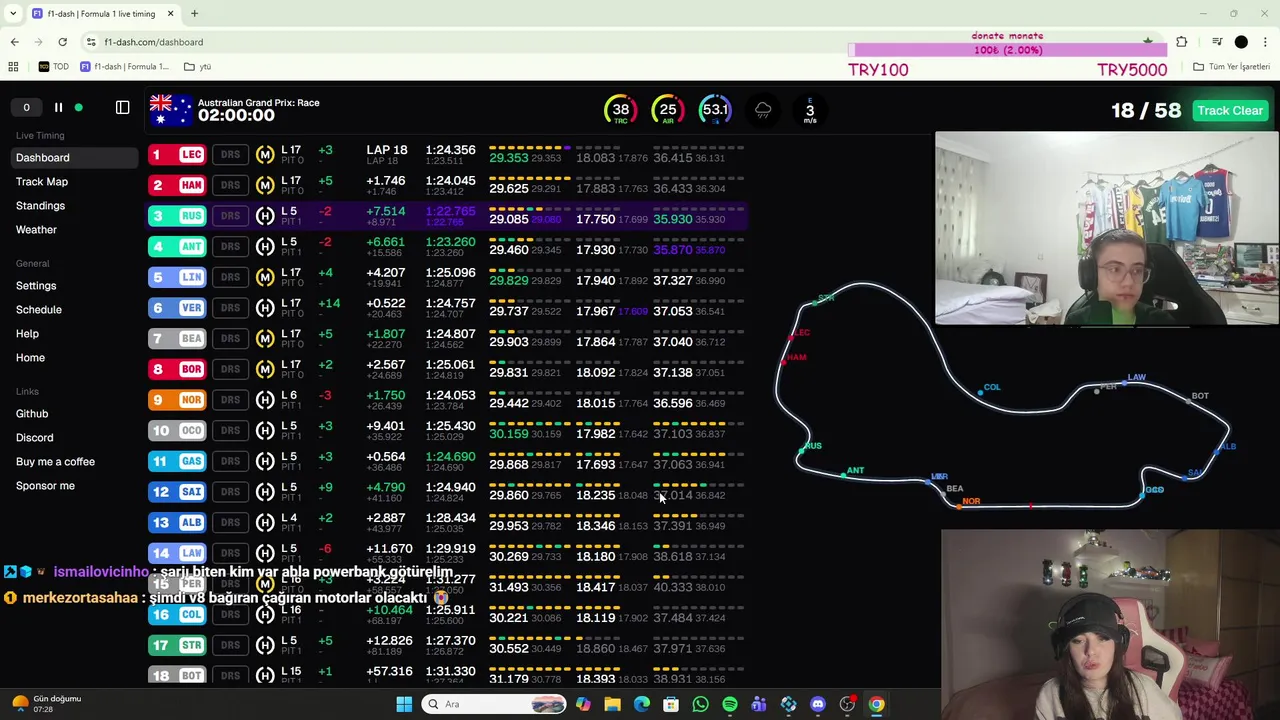Click the DRS indicator in BEA's row
The height and width of the screenshot is (720, 1280).
click(230, 338)
